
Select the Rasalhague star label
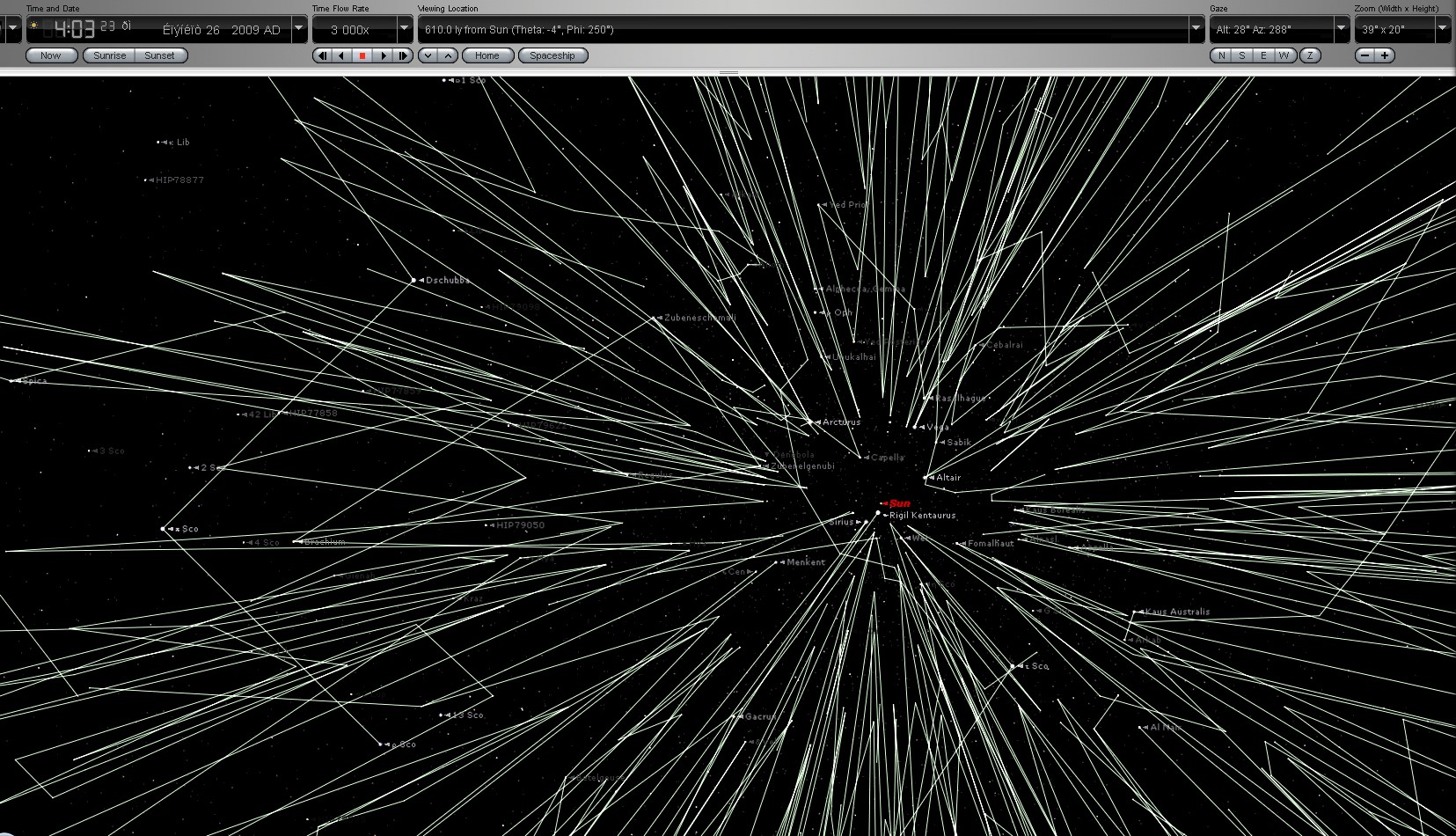[960, 399]
